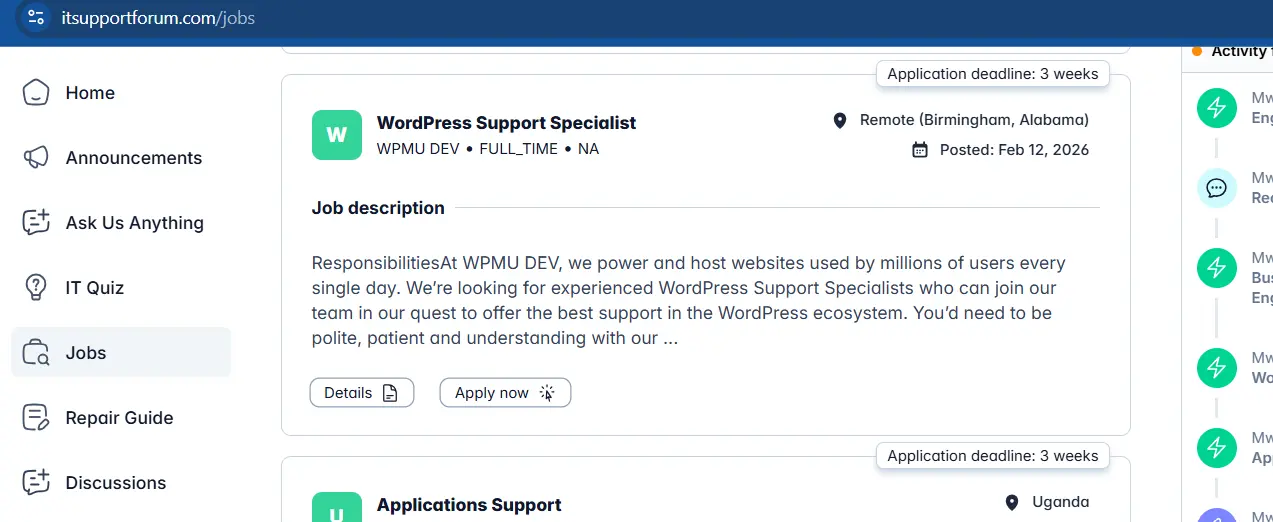Click the green W company logo

pyautogui.click(x=337, y=135)
